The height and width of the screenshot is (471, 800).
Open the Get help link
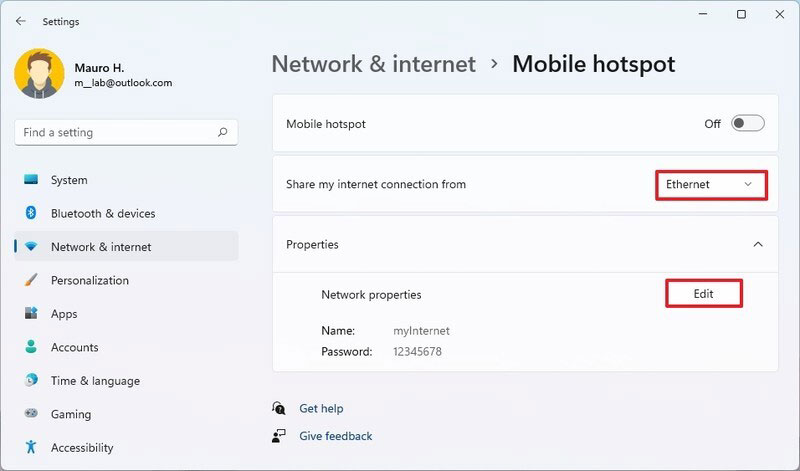click(x=321, y=408)
